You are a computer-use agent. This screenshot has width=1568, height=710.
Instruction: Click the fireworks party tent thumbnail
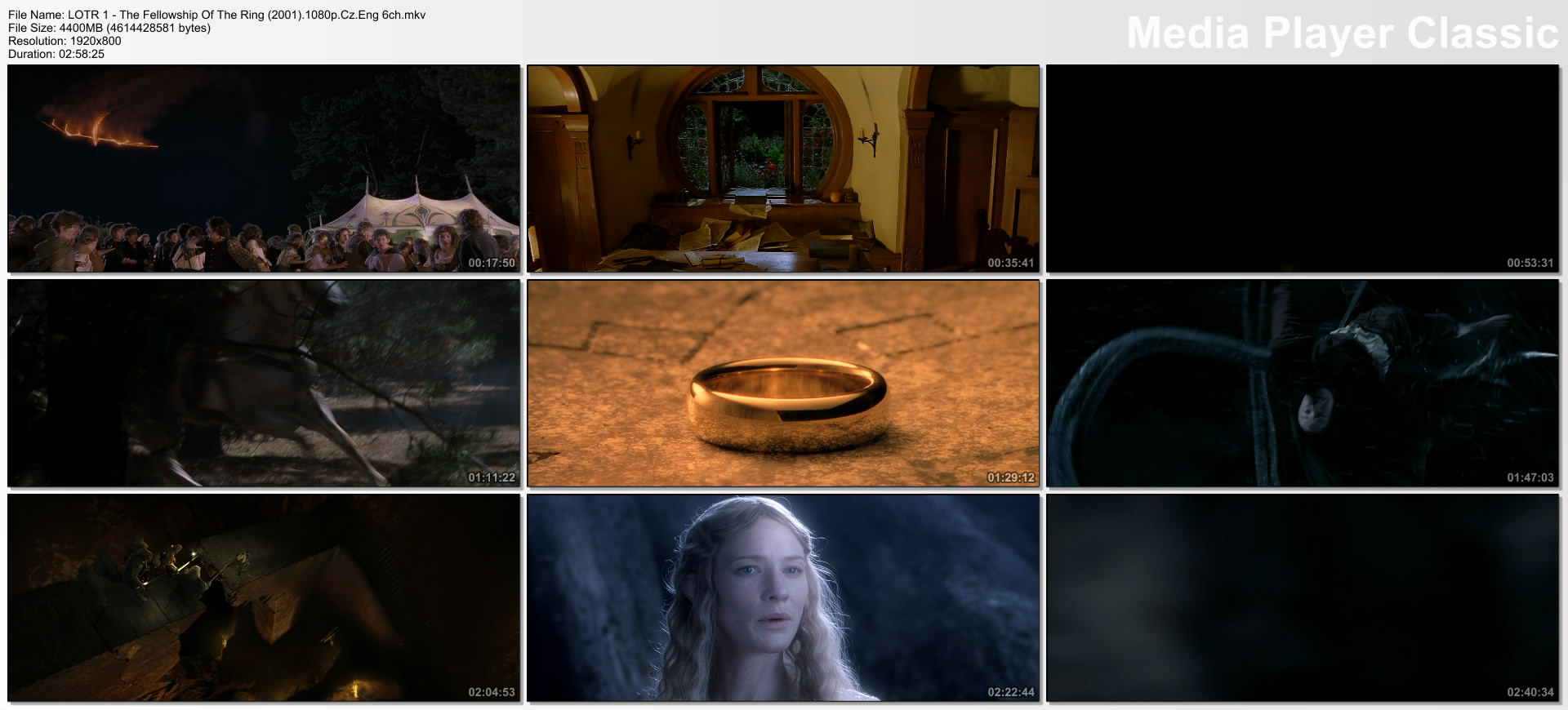click(x=264, y=168)
